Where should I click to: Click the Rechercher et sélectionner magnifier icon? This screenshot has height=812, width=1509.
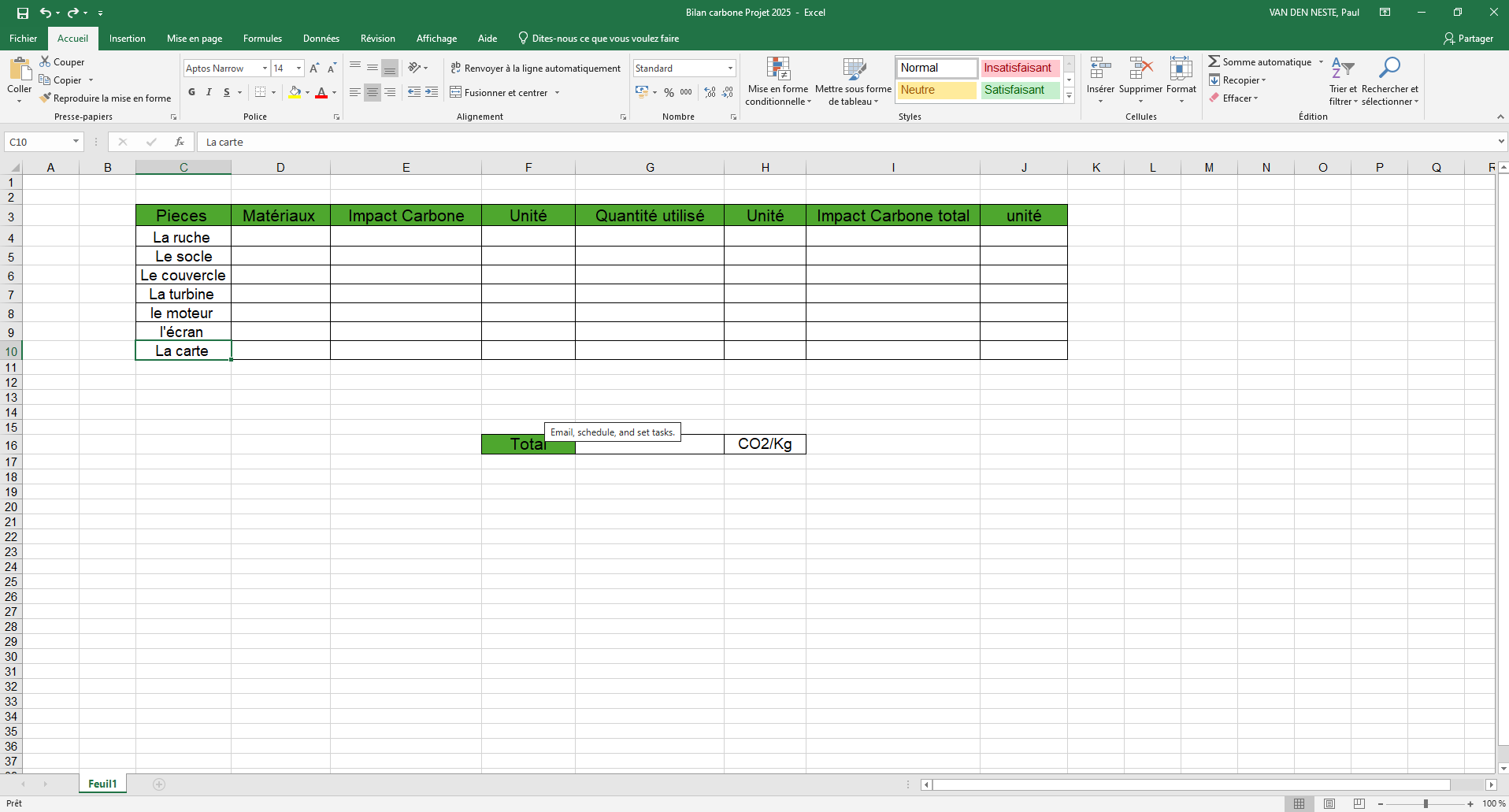tap(1389, 68)
